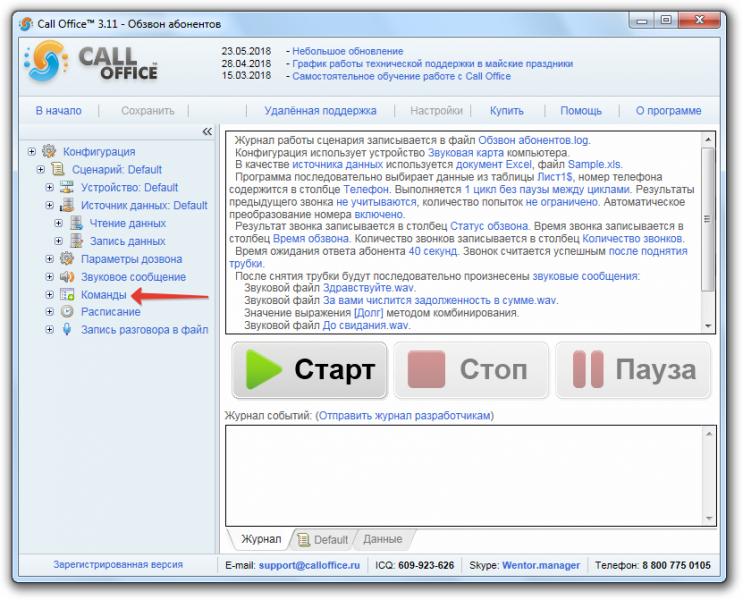Start the calling with Старт button
Screen dimensions: 743x600
310,370
